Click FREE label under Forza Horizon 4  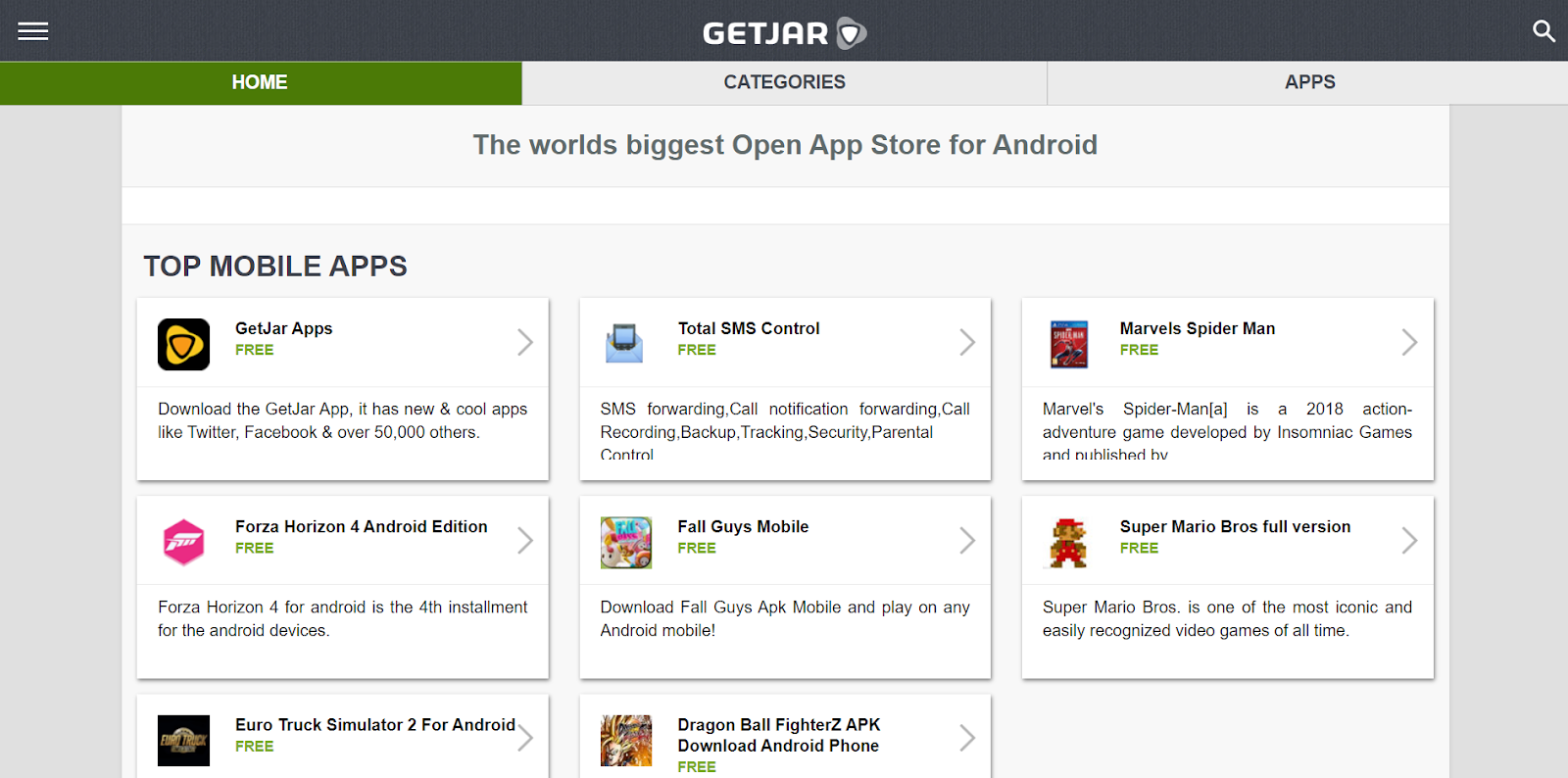click(x=255, y=548)
